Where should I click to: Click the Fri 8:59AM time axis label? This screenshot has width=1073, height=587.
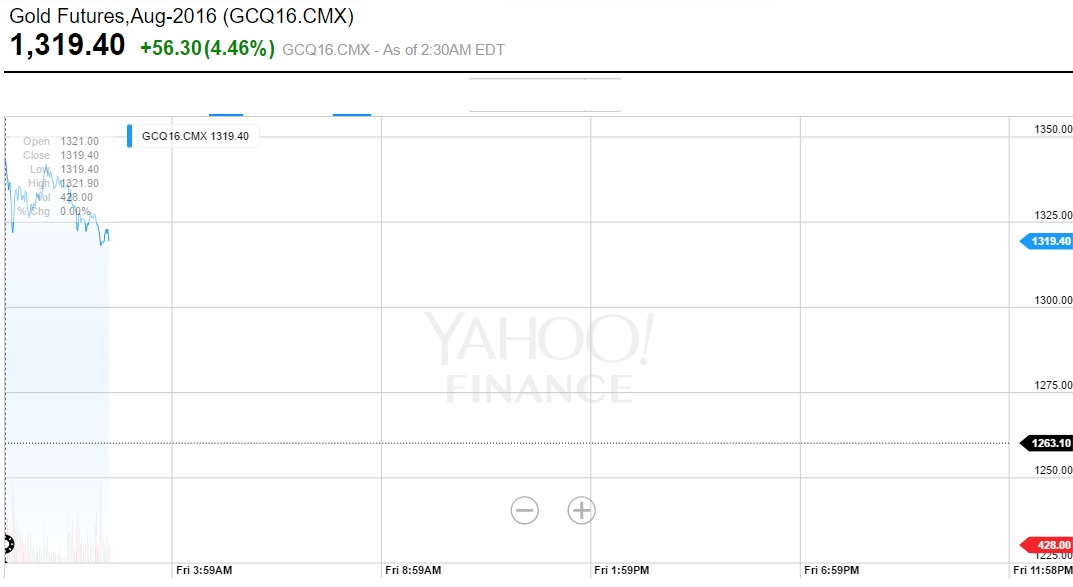click(x=413, y=571)
